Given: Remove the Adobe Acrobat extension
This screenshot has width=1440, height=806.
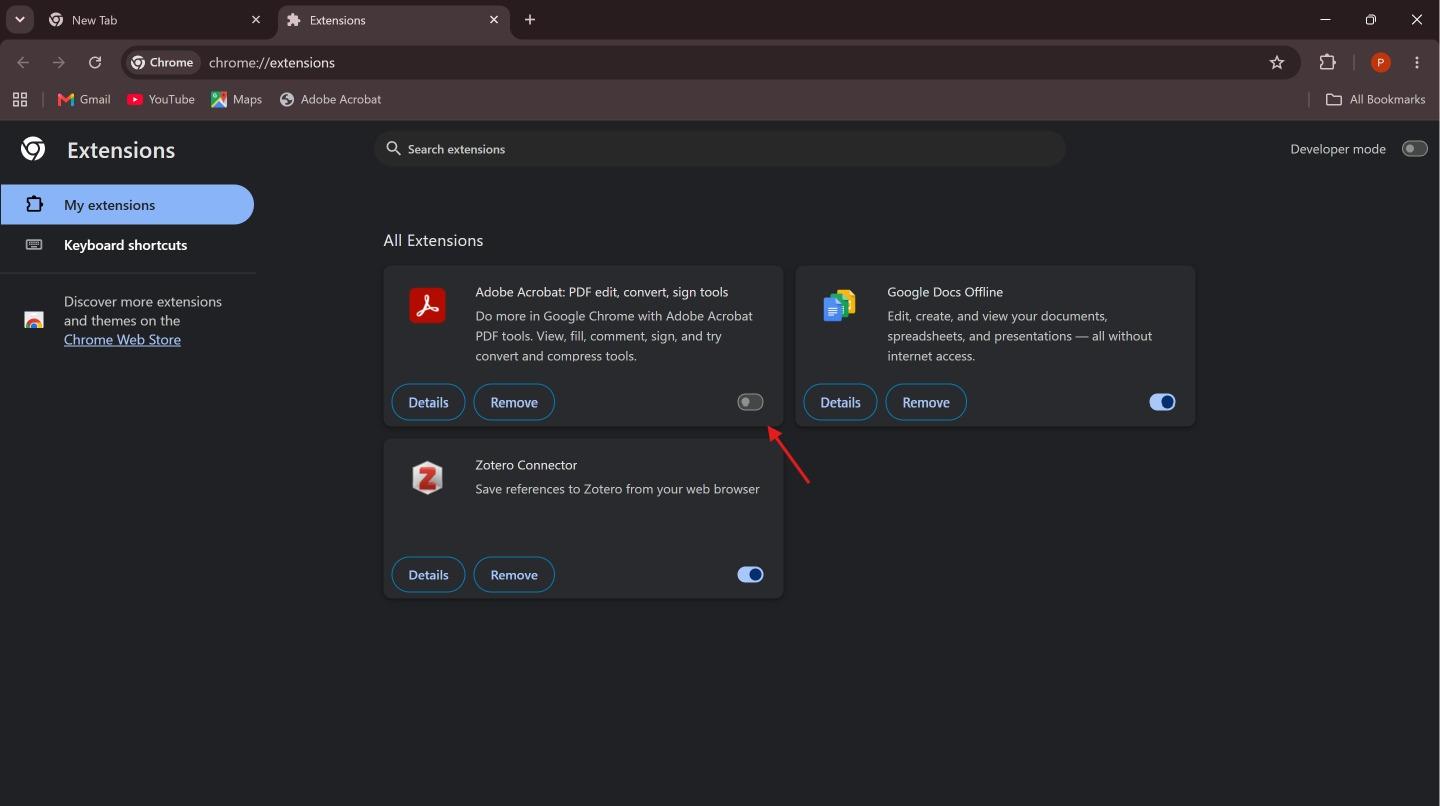Looking at the screenshot, I should click(514, 402).
